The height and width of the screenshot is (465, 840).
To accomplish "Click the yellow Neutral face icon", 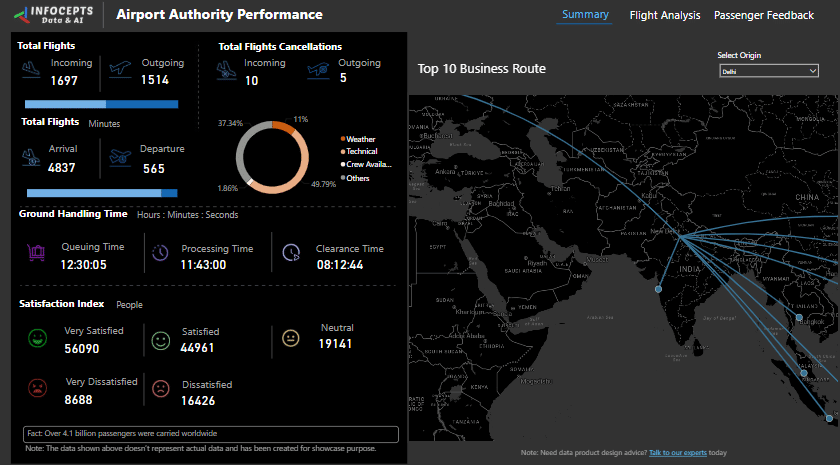I will pos(291,338).
